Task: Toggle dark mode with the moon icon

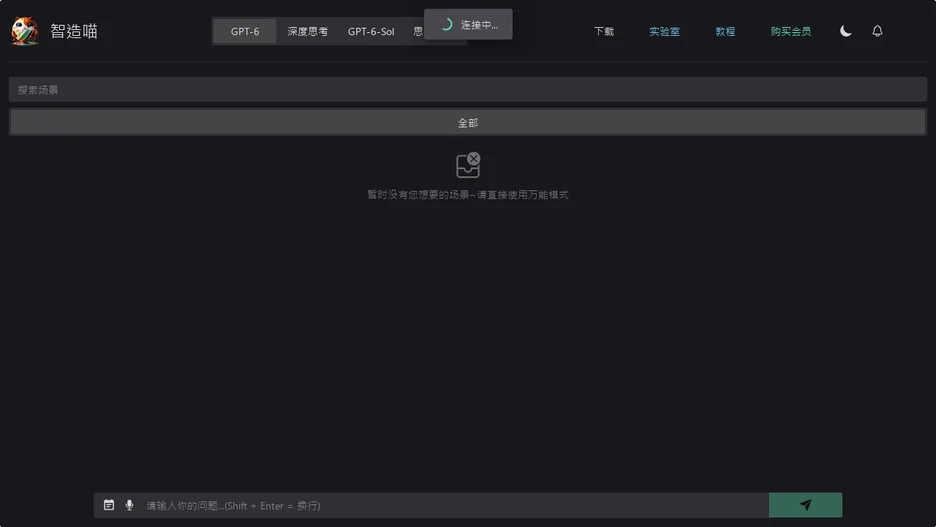Action: tap(845, 31)
